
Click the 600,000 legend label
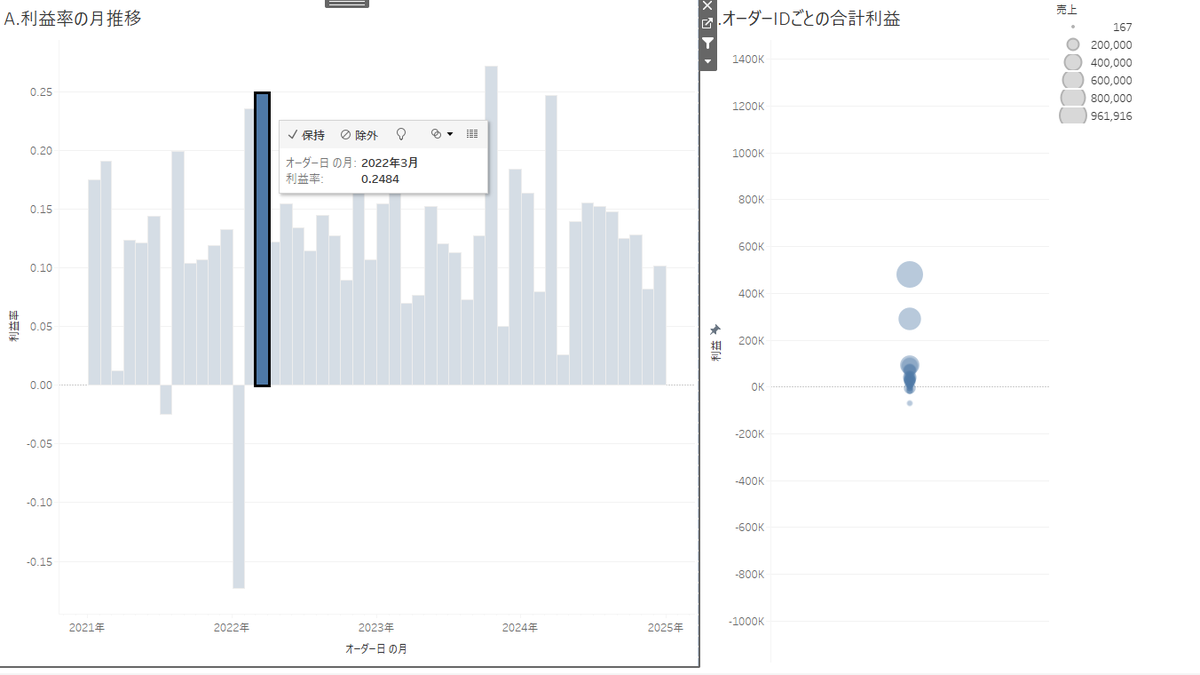click(x=1111, y=80)
